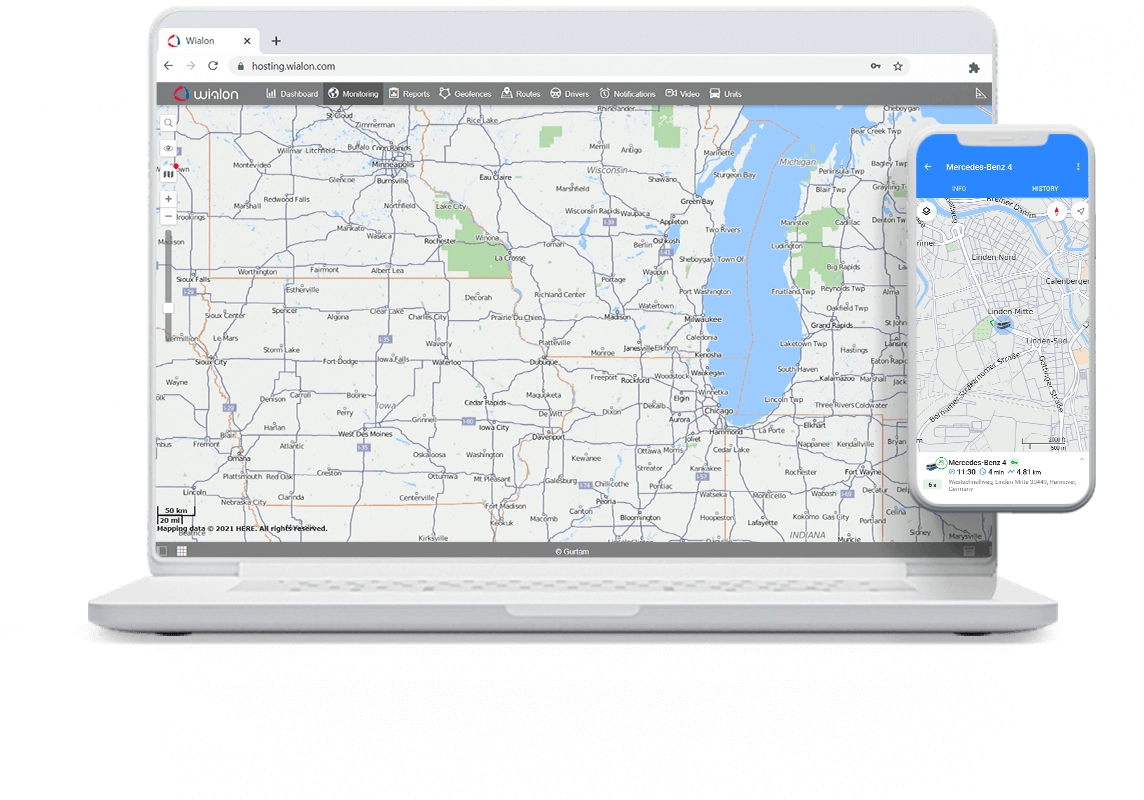Open the ruler tools icon in top bar
The image size is (1144, 800).
[981, 93]
